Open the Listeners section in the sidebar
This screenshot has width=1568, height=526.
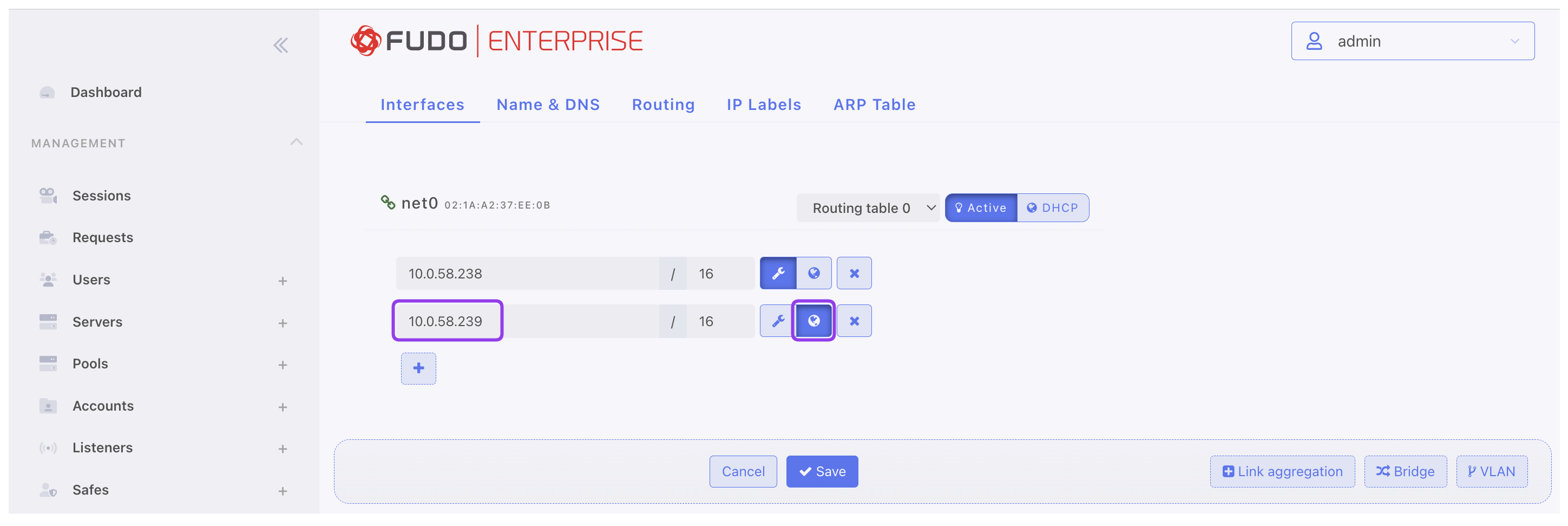[102, 447]
